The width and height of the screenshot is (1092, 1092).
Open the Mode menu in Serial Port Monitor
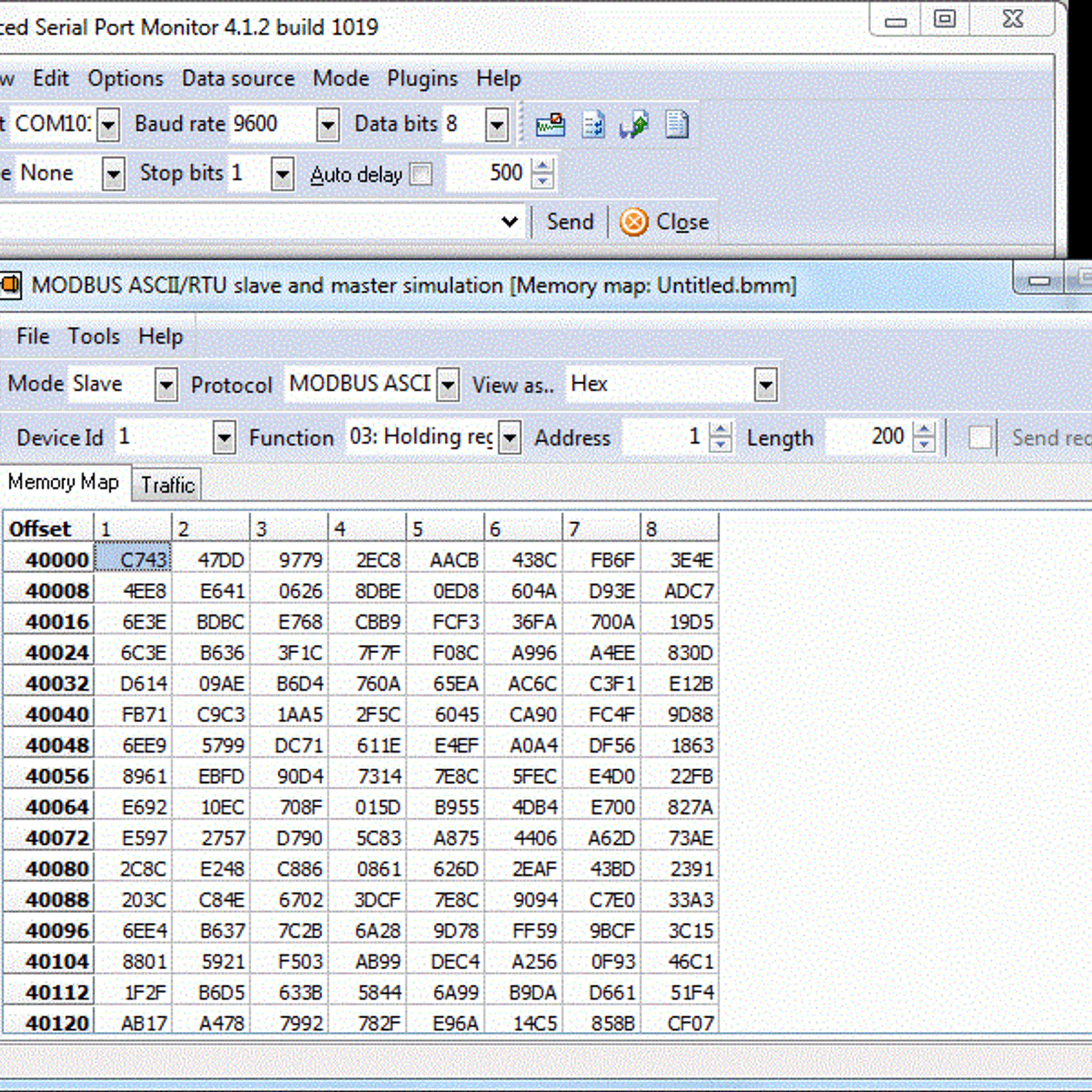[341, 78]
